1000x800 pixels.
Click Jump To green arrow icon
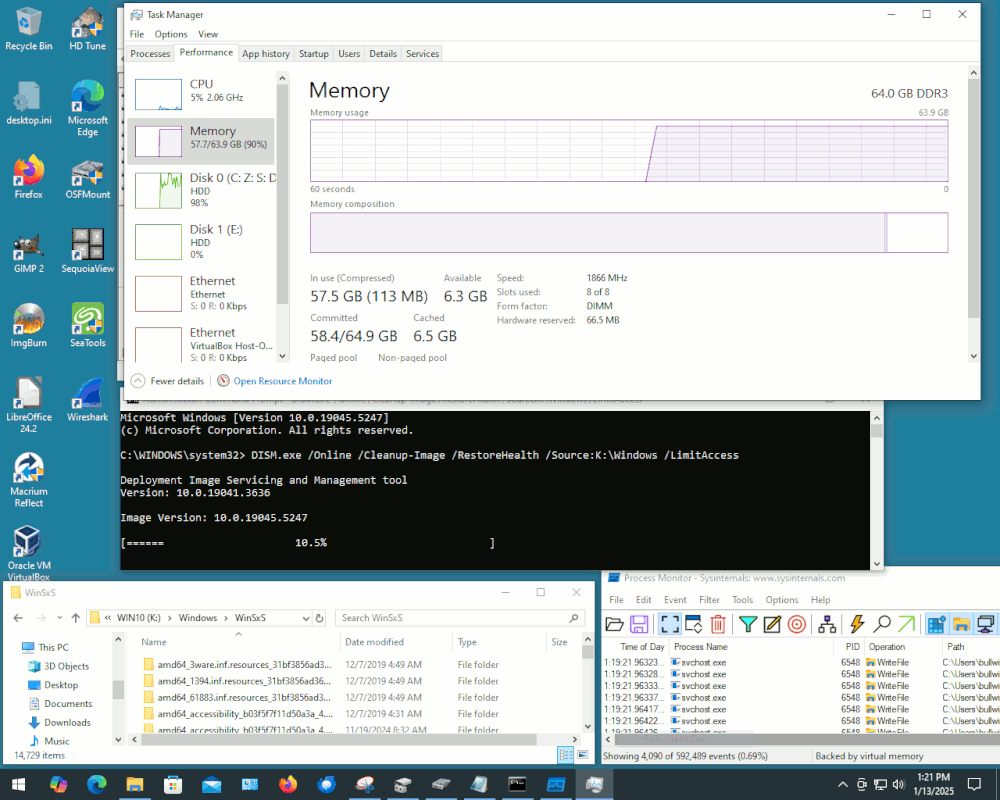click(x=906, y=624)
